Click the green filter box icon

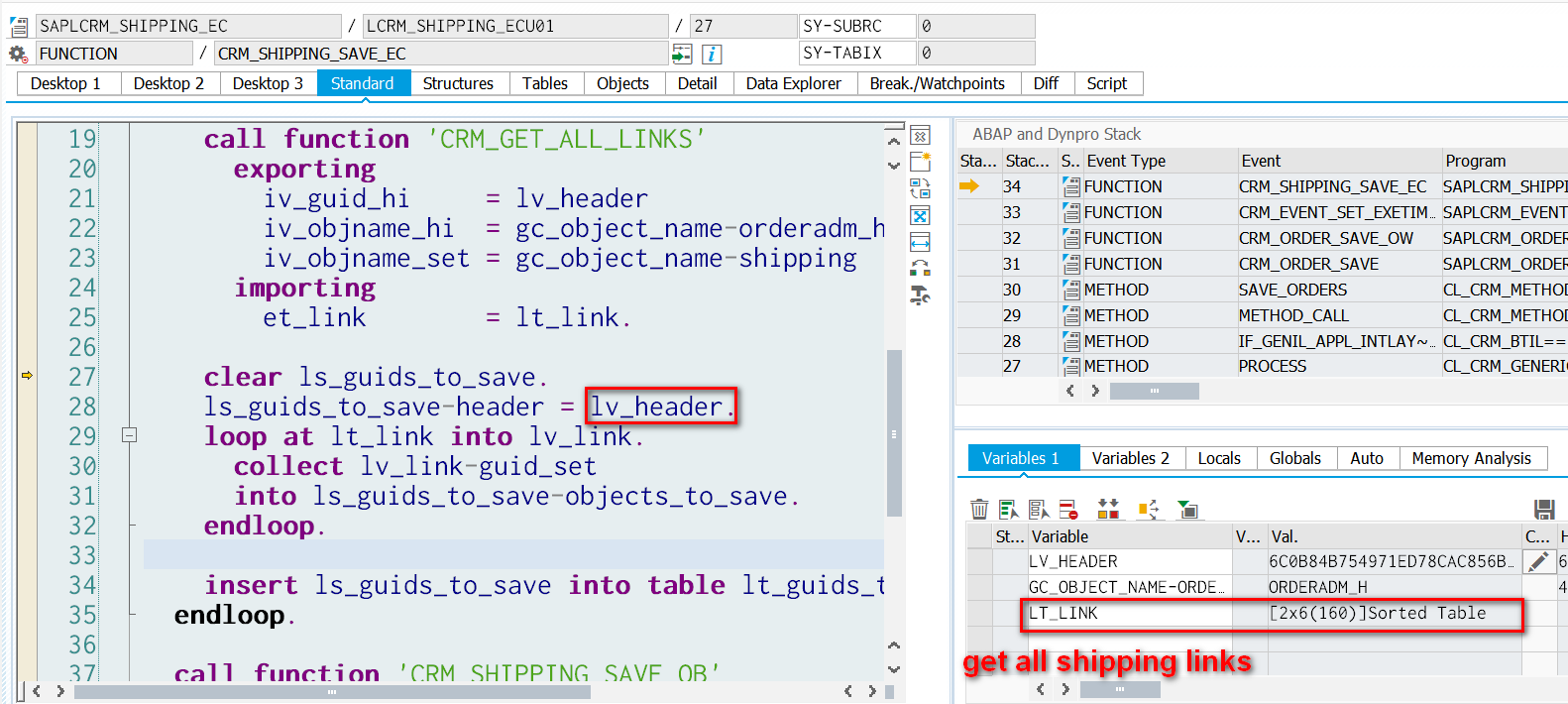(x=1187, y=509)
